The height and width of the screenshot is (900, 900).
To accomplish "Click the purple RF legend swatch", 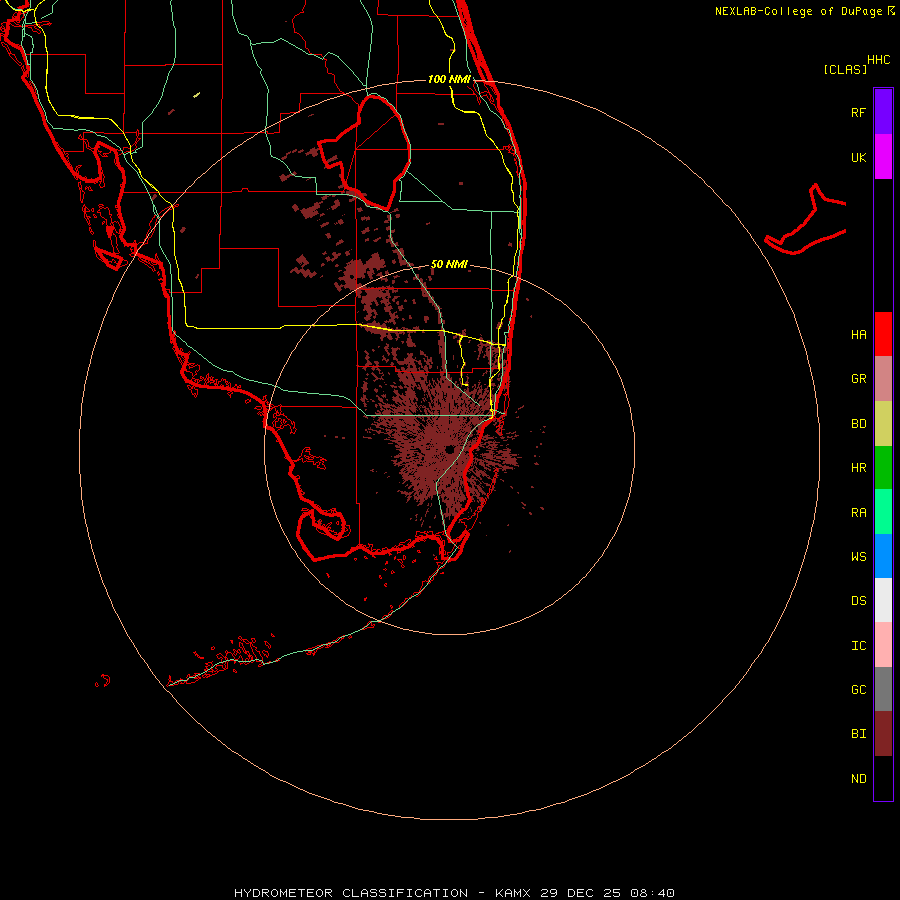I will tap(883, 112).
